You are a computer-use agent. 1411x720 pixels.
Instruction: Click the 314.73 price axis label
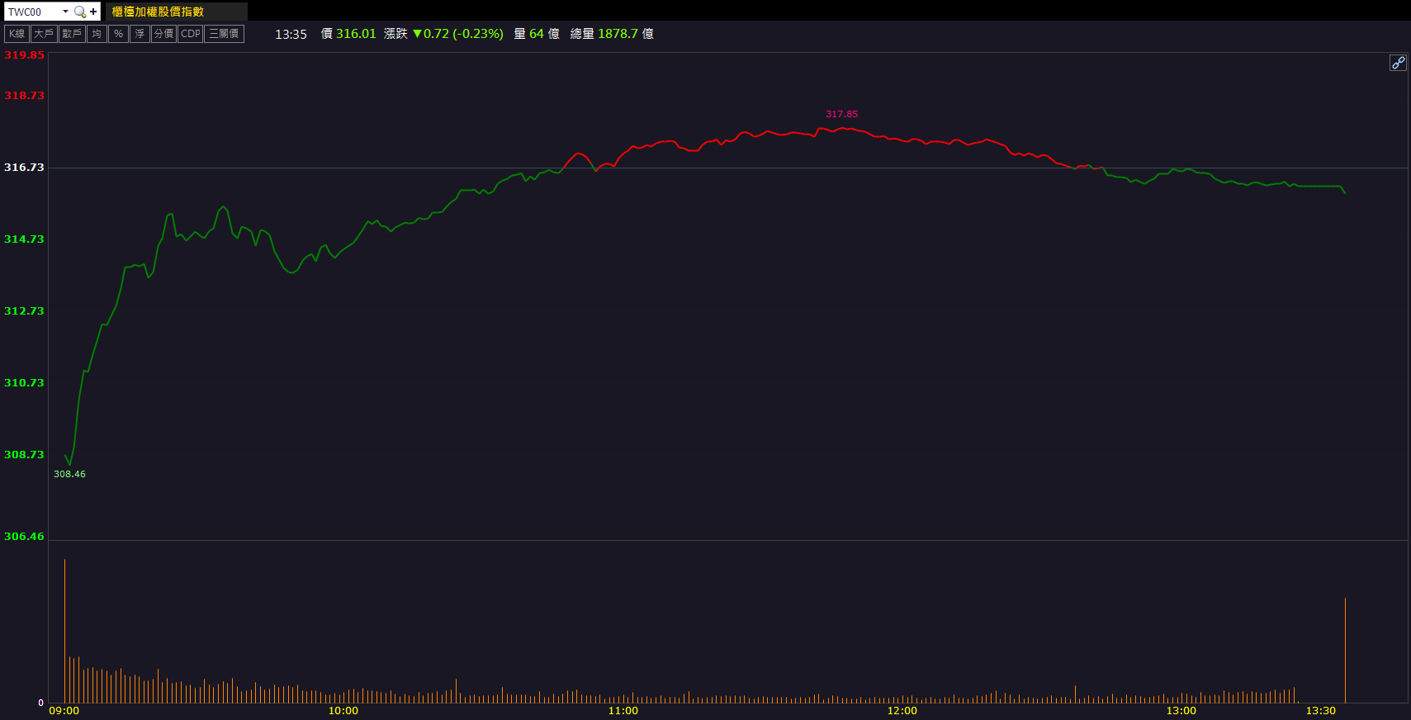tap(24, 239)
